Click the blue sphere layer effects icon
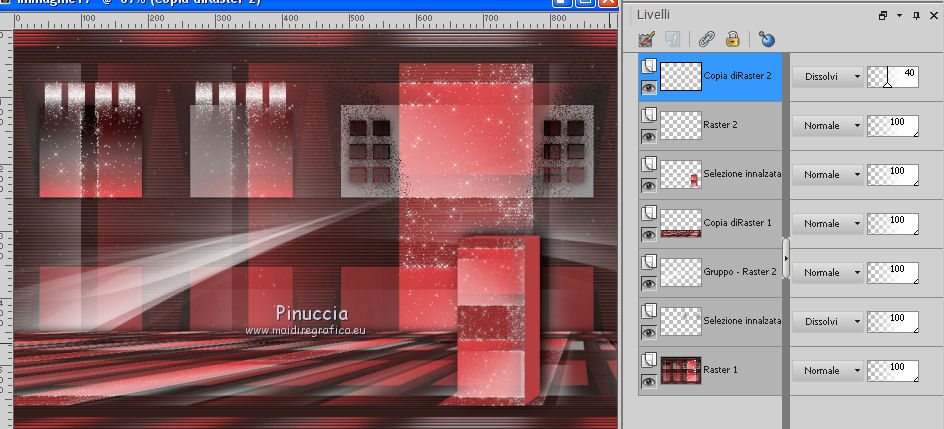 (766, 40)
